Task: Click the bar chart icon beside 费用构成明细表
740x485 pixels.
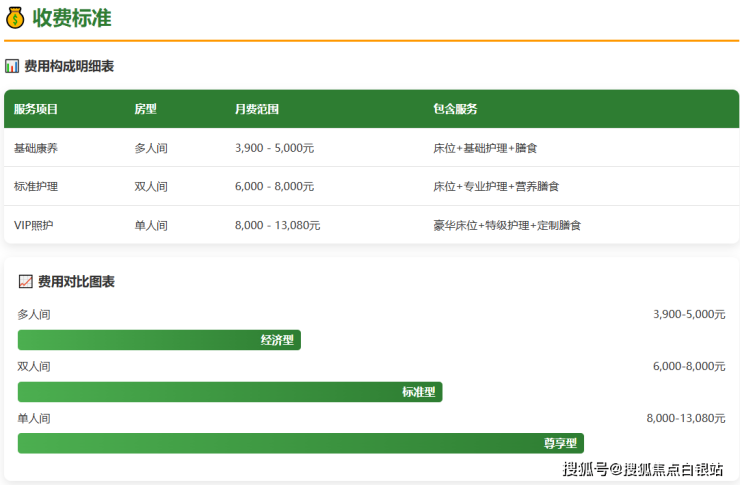Action: tap(12, 66)
